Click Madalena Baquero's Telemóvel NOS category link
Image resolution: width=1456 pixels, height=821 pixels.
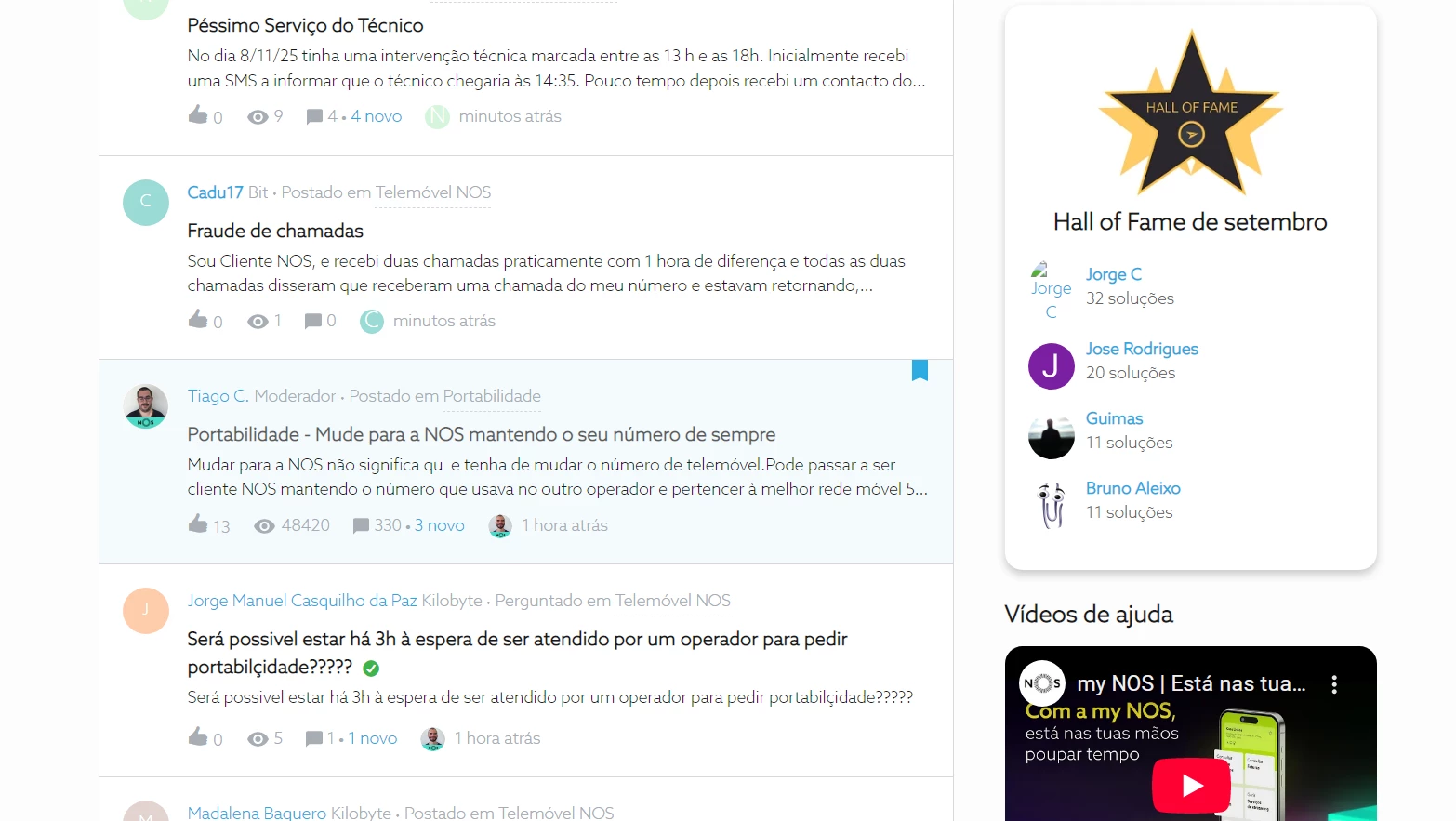[x=556, y=813]
